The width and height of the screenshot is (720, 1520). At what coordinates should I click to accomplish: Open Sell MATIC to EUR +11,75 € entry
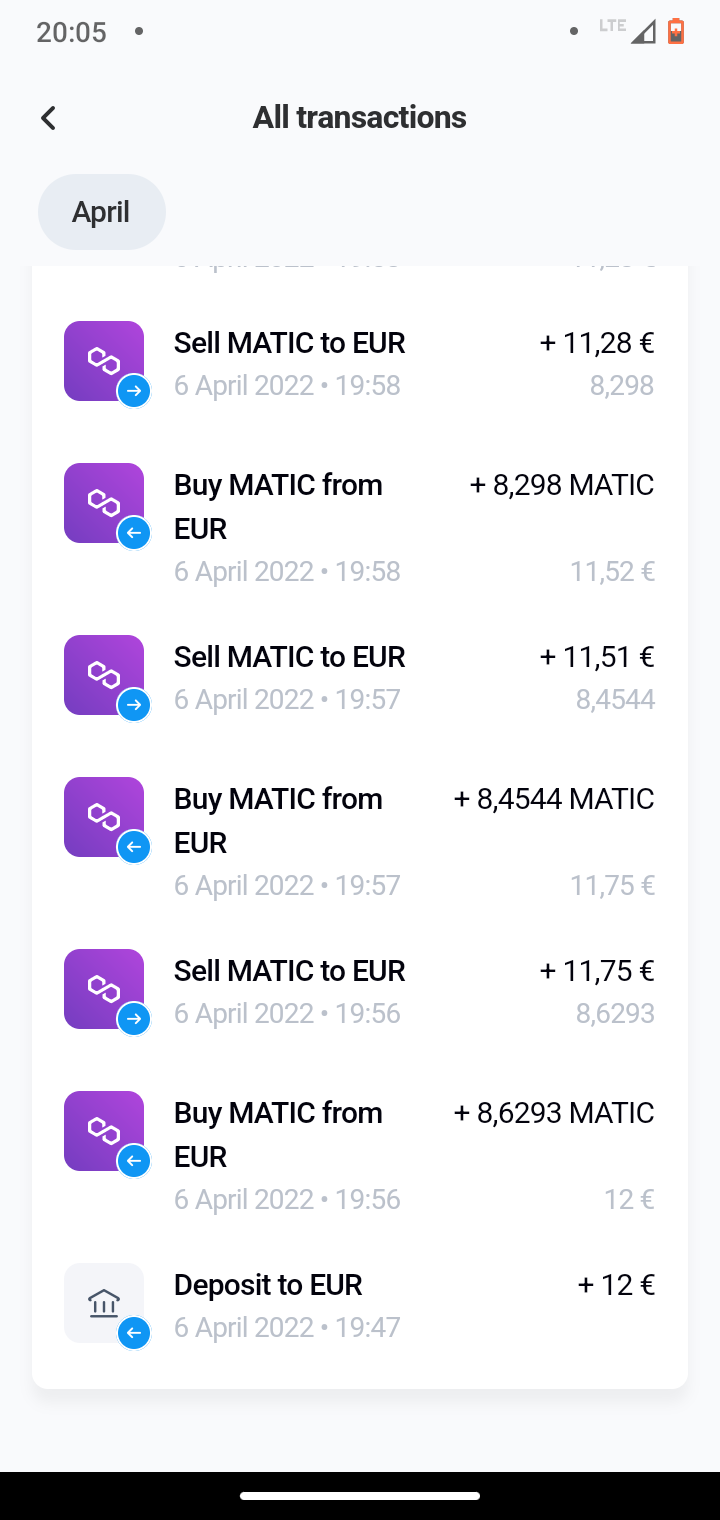click(x=360, y=991)
